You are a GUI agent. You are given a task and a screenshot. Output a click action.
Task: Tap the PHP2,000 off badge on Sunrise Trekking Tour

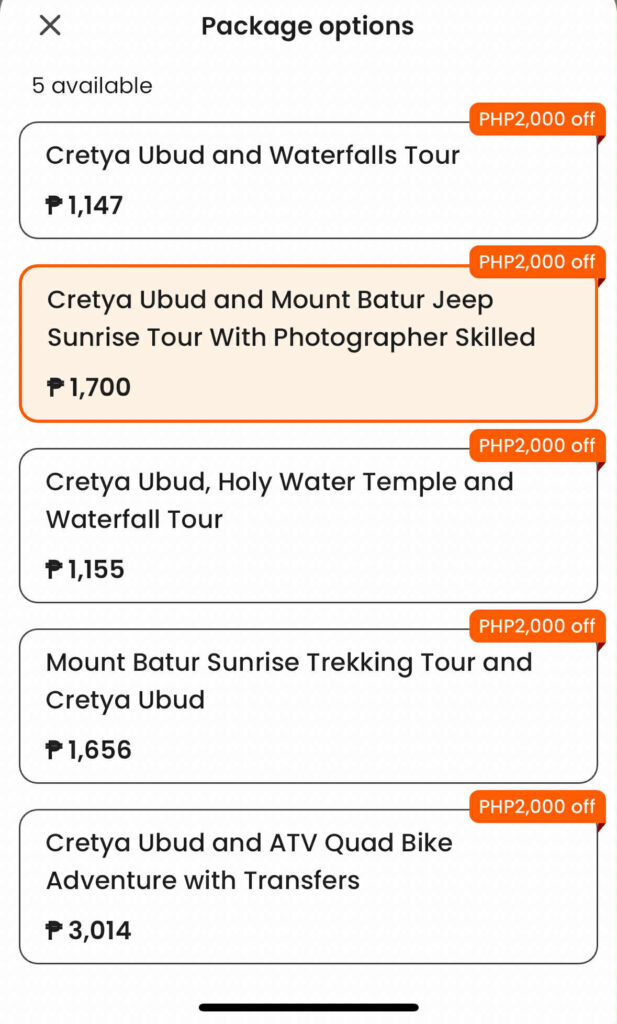[x=537, y=626]
